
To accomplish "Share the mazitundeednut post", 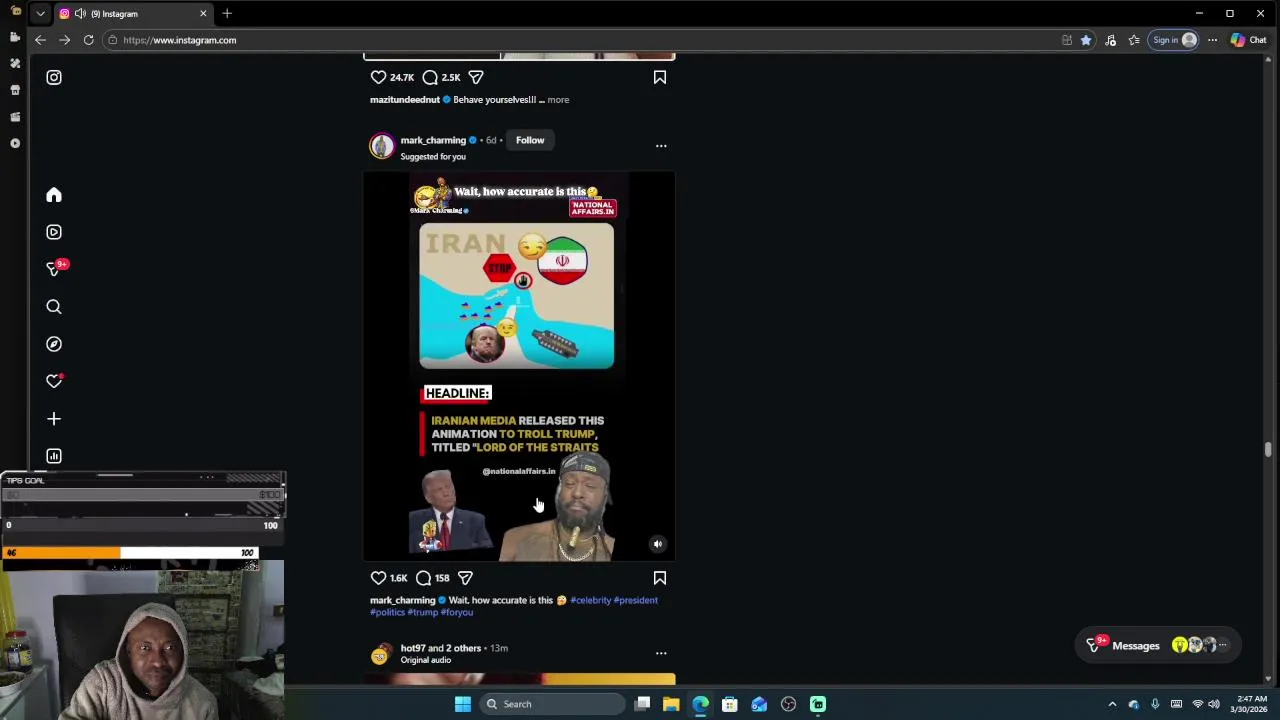I will 476,77.
